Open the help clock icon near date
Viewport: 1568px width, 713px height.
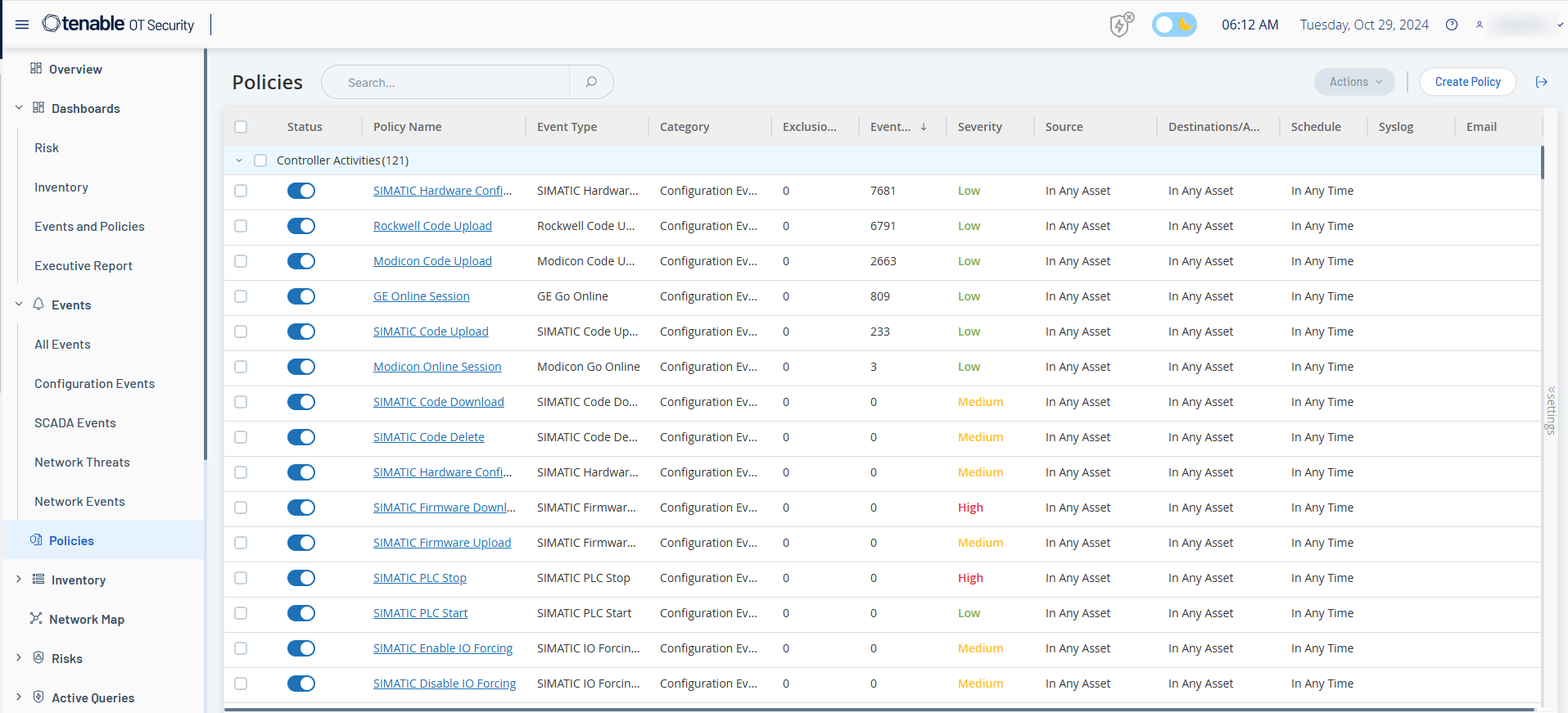pos(1452,25)
